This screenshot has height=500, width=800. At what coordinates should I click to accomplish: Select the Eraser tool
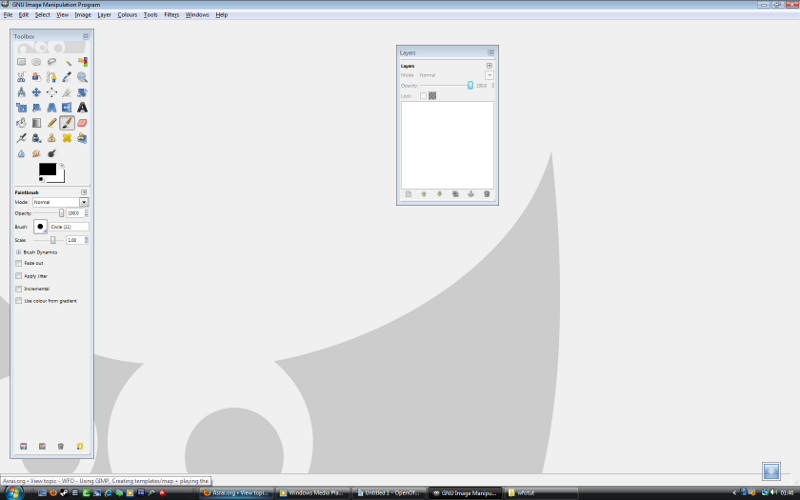click(82, 123)
